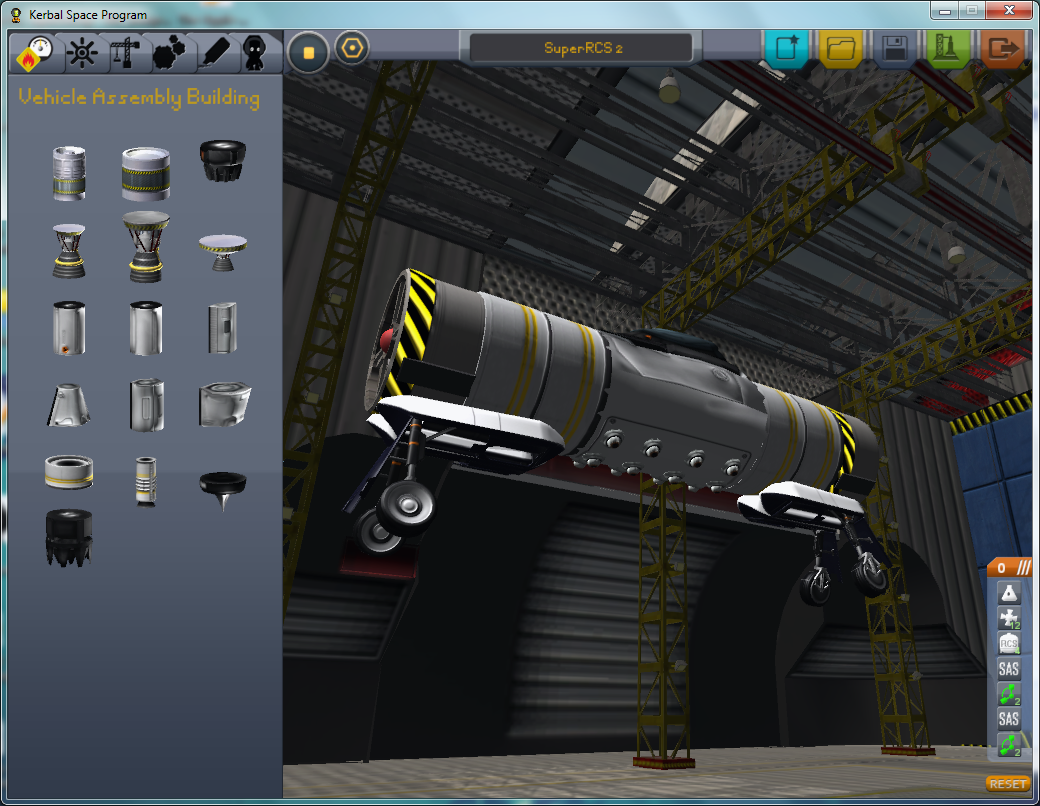The image size is (1040, 806).
Task: Click the RCS thruster icon marked 12
Action: [x=1009, y=618]
